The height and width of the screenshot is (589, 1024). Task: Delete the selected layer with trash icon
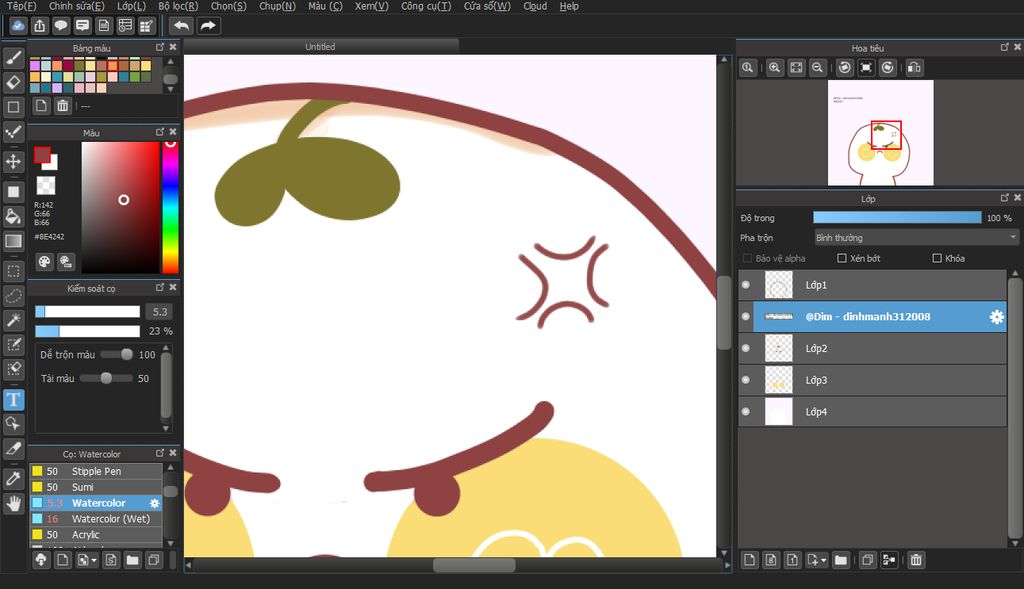(x=916, y=560)
